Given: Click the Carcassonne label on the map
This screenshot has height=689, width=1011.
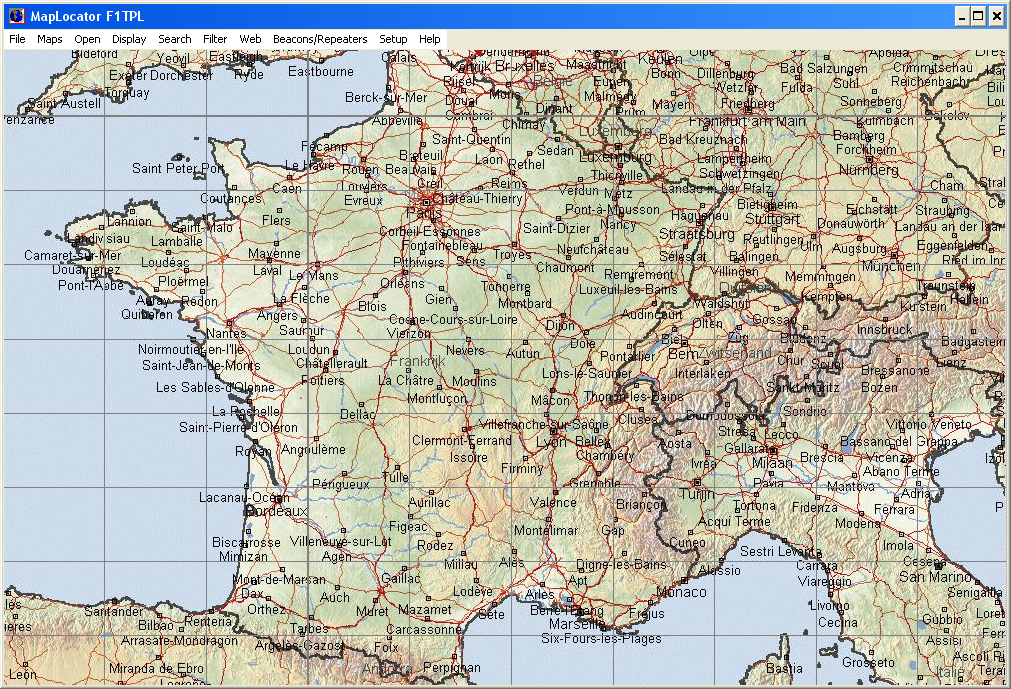Looking at the screenshot, I should coord(424,629).
